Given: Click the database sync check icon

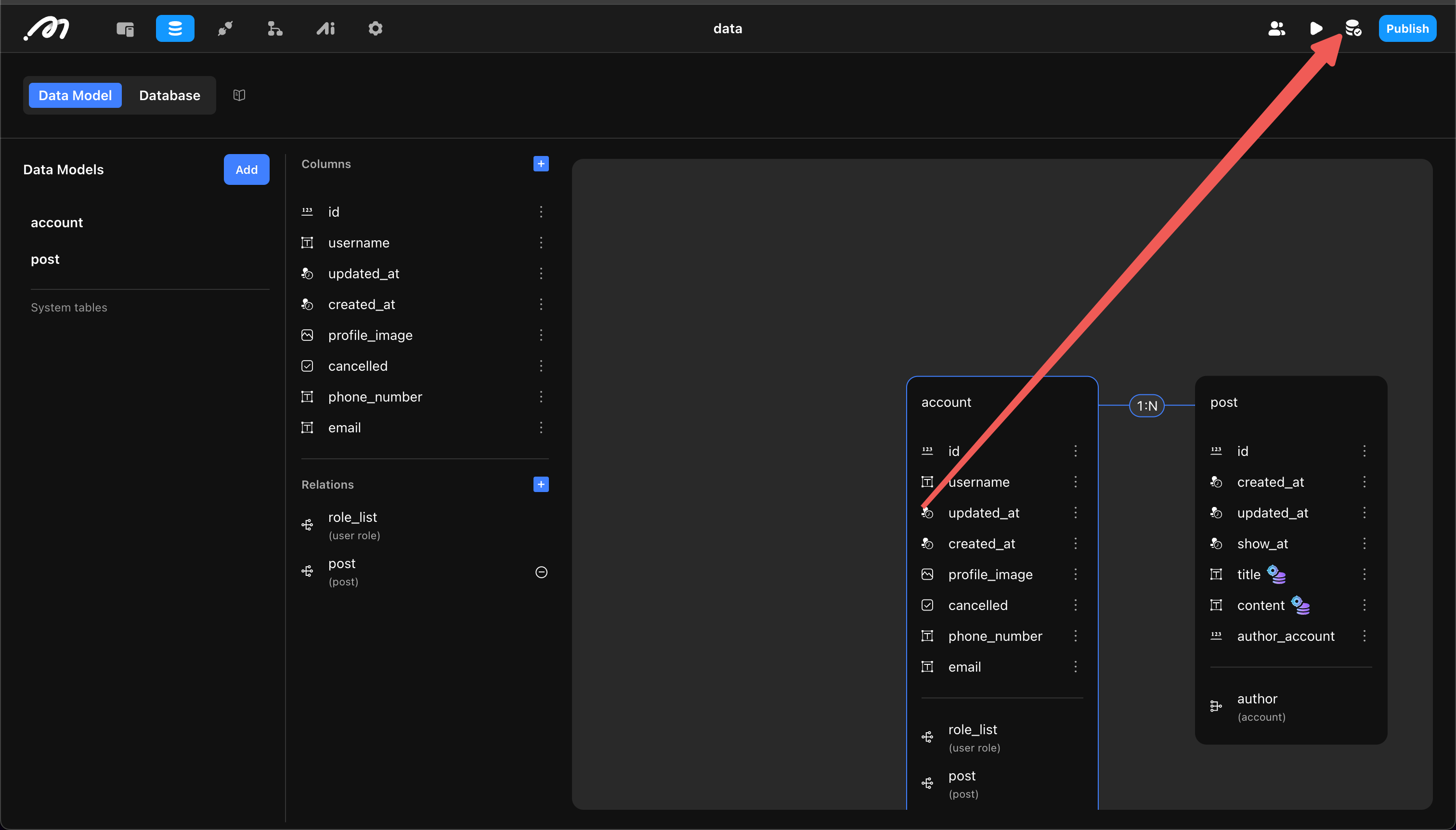Looking at the screenshot, I should pyautogui.click(x=1353, y=28).
